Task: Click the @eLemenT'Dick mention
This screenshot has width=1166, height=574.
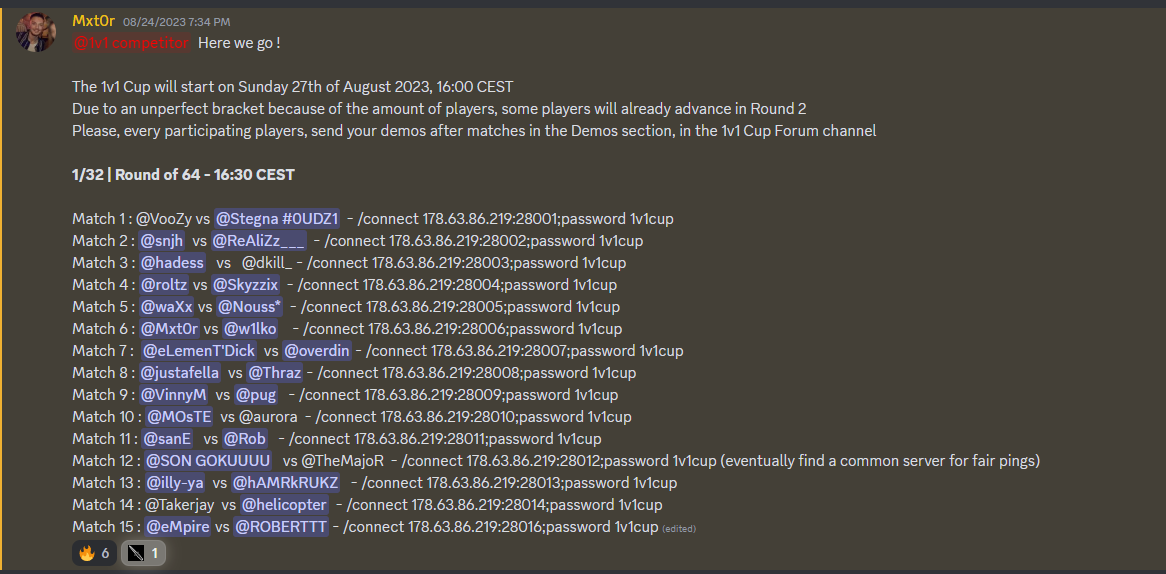Action: (199, 350)
